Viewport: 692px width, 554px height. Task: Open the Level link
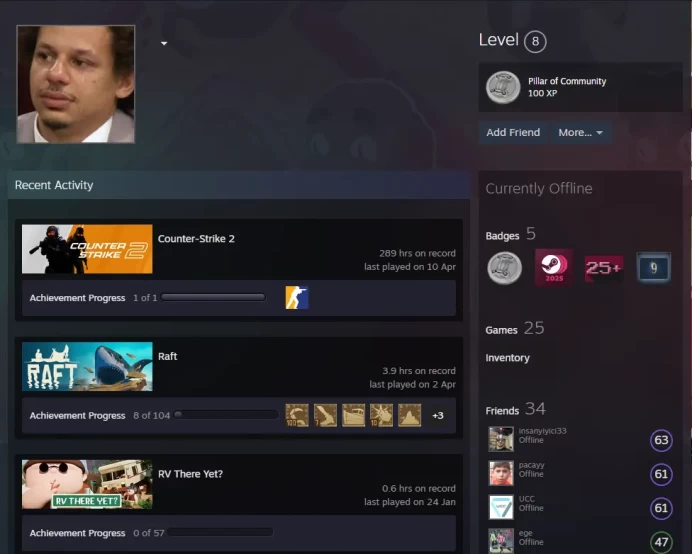coord(499,40)
